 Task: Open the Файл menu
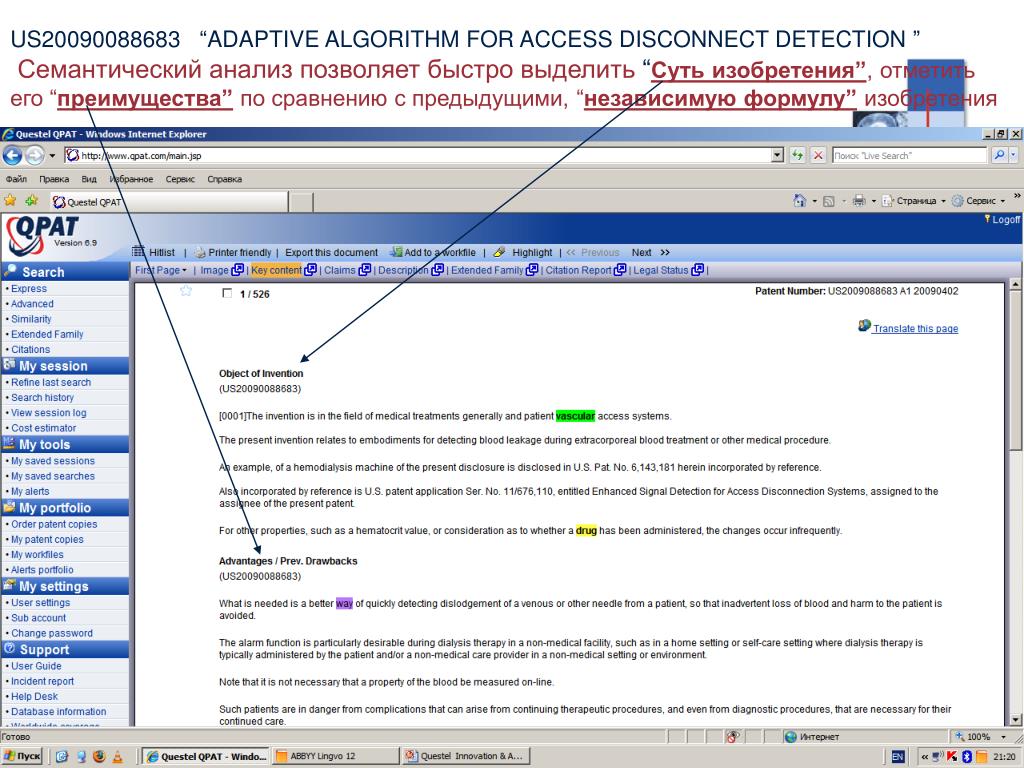click(16, 179)
